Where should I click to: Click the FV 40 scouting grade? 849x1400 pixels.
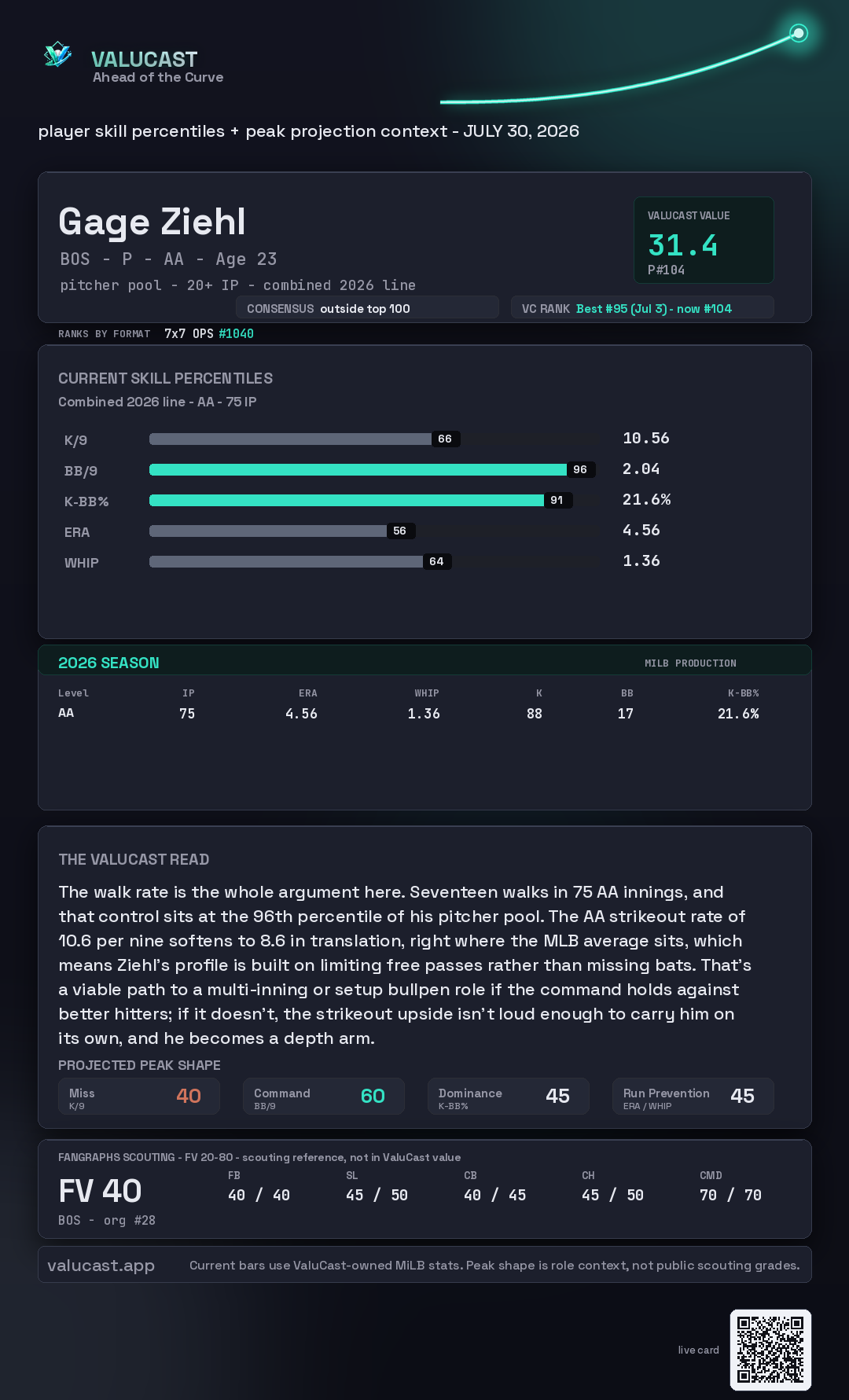[x=100, y=1191]
